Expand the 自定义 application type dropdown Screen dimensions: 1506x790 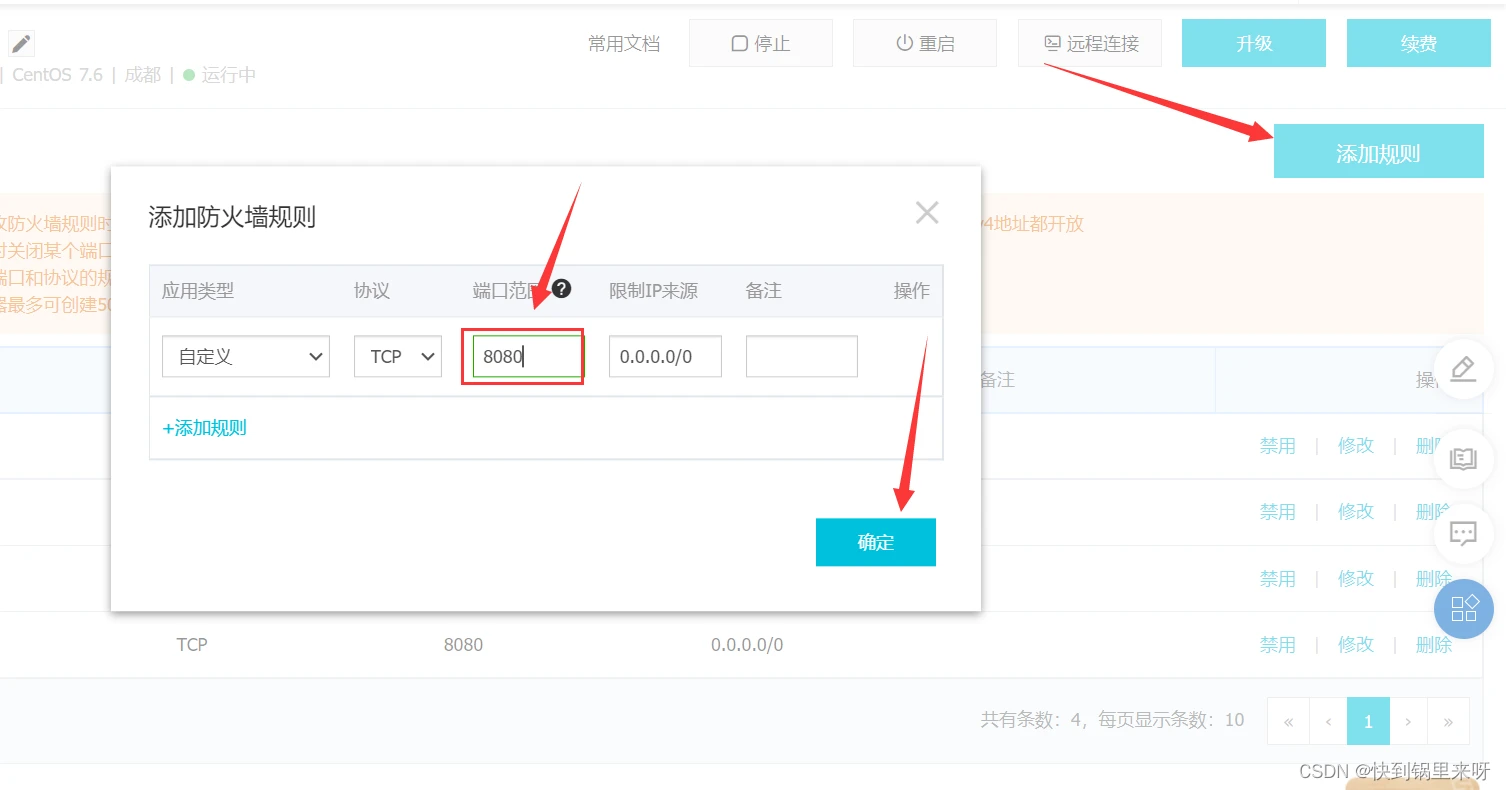pos(246,356)
